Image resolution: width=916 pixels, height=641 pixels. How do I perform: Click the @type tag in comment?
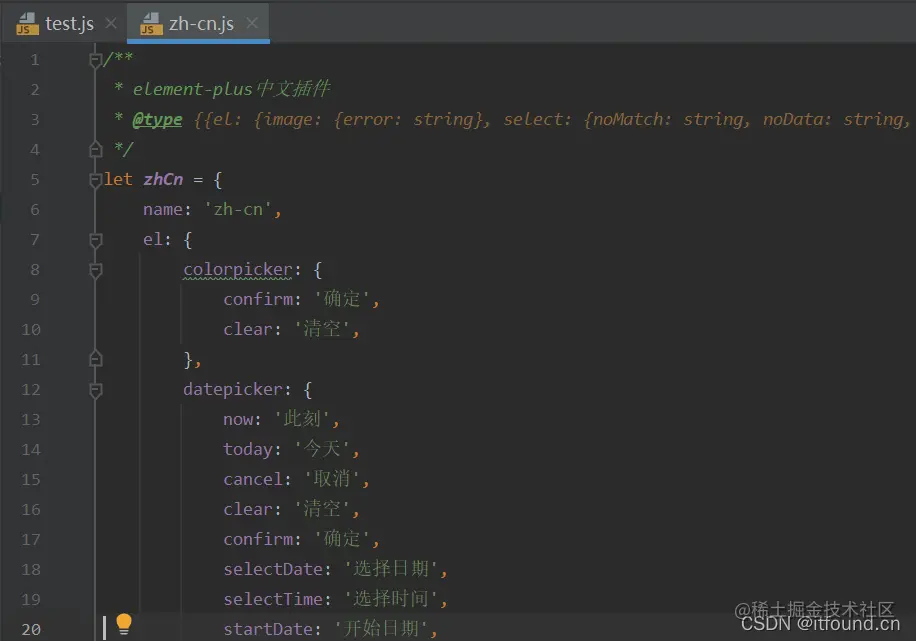pyautogui.click(x=157, y=119)
